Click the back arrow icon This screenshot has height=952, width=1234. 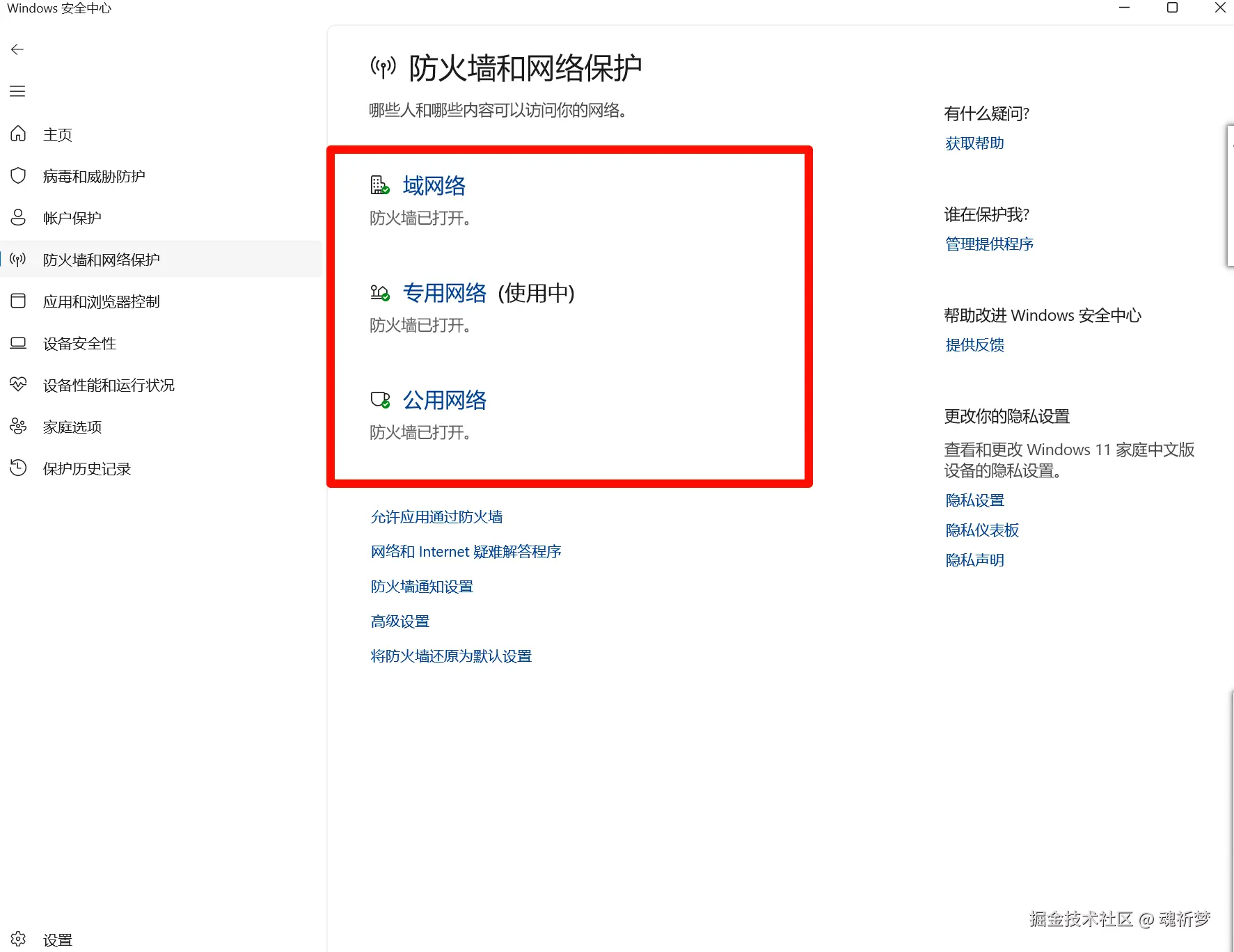pos(17,49)
